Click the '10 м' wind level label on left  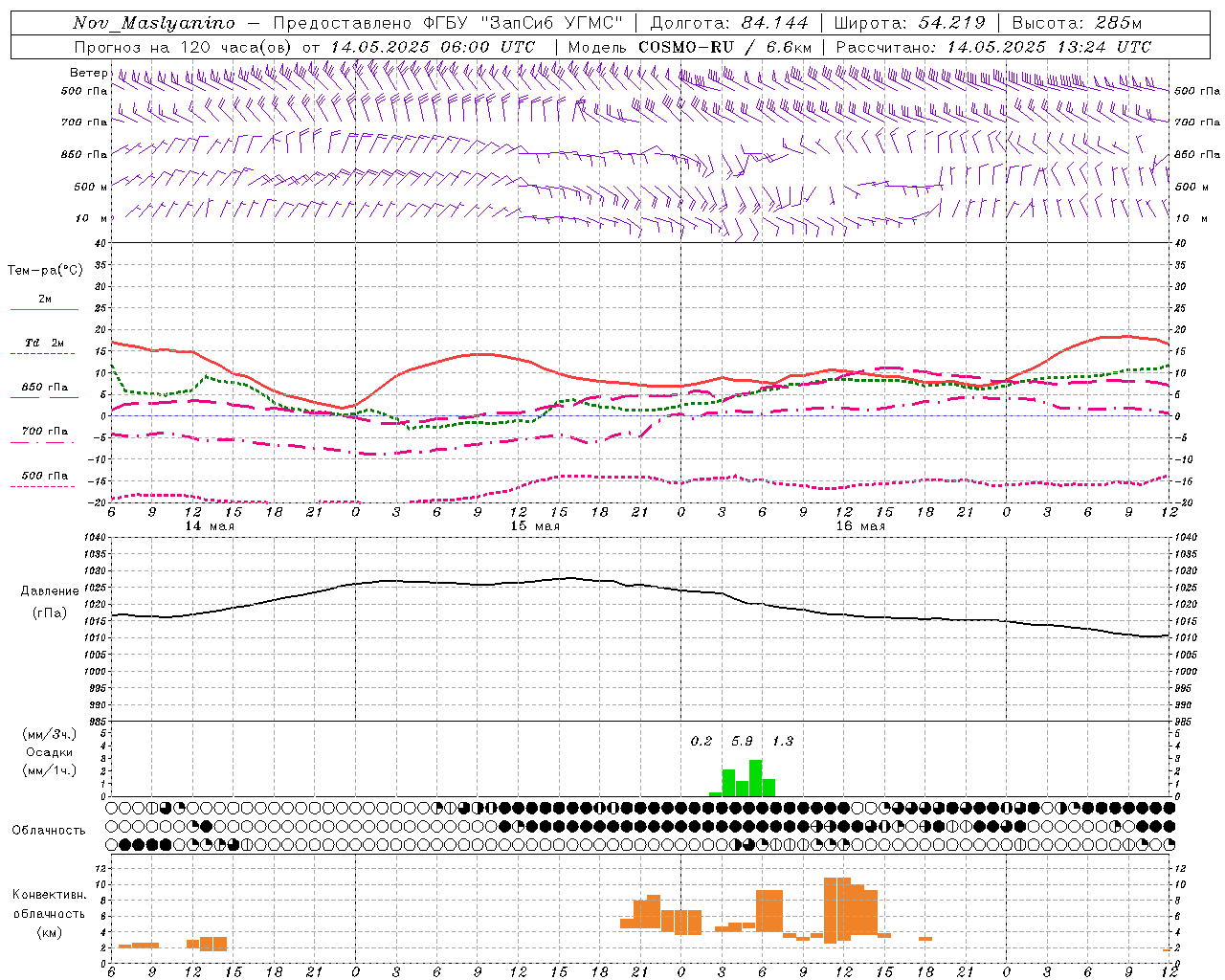[x=91, y=218]
